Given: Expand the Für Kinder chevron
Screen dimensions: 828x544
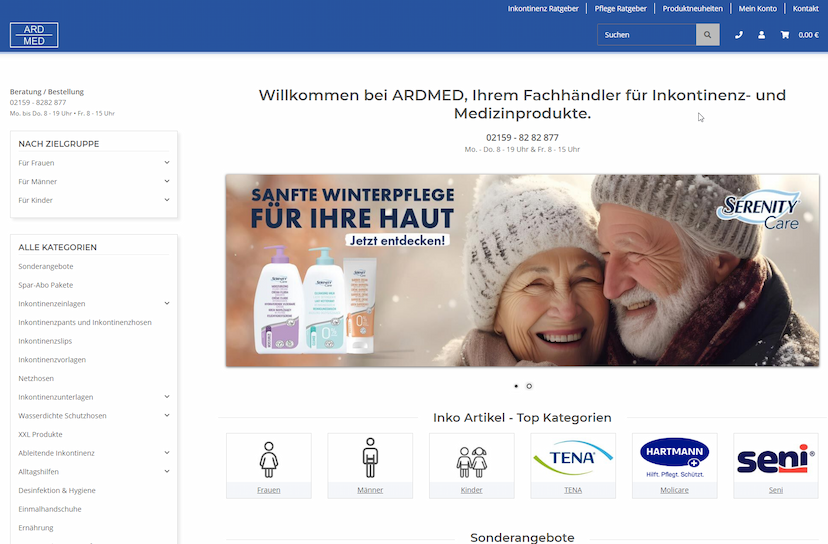Looking at the screenshot, I should point(167,200).
